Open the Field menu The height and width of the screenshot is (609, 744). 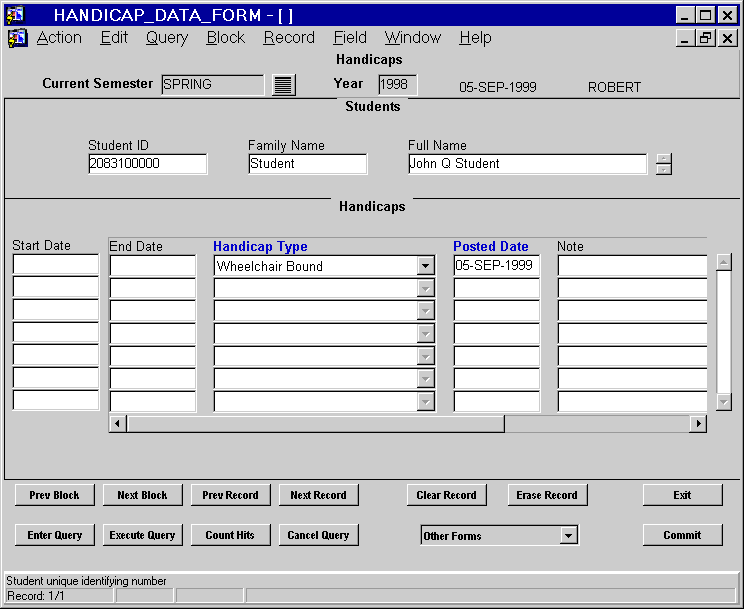point(350,37)
